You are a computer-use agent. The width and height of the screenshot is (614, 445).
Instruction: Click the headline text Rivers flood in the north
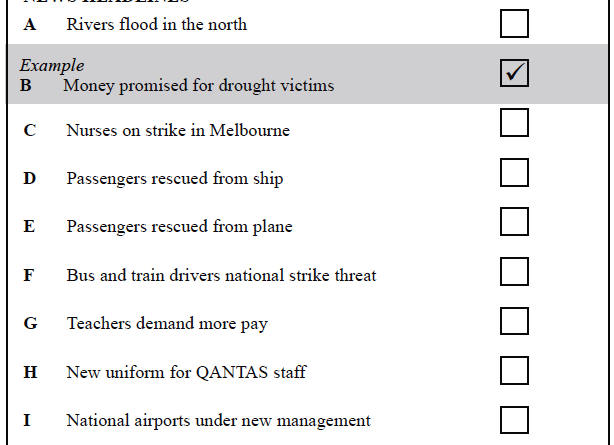pyautogui.click(x=157, y=24)
